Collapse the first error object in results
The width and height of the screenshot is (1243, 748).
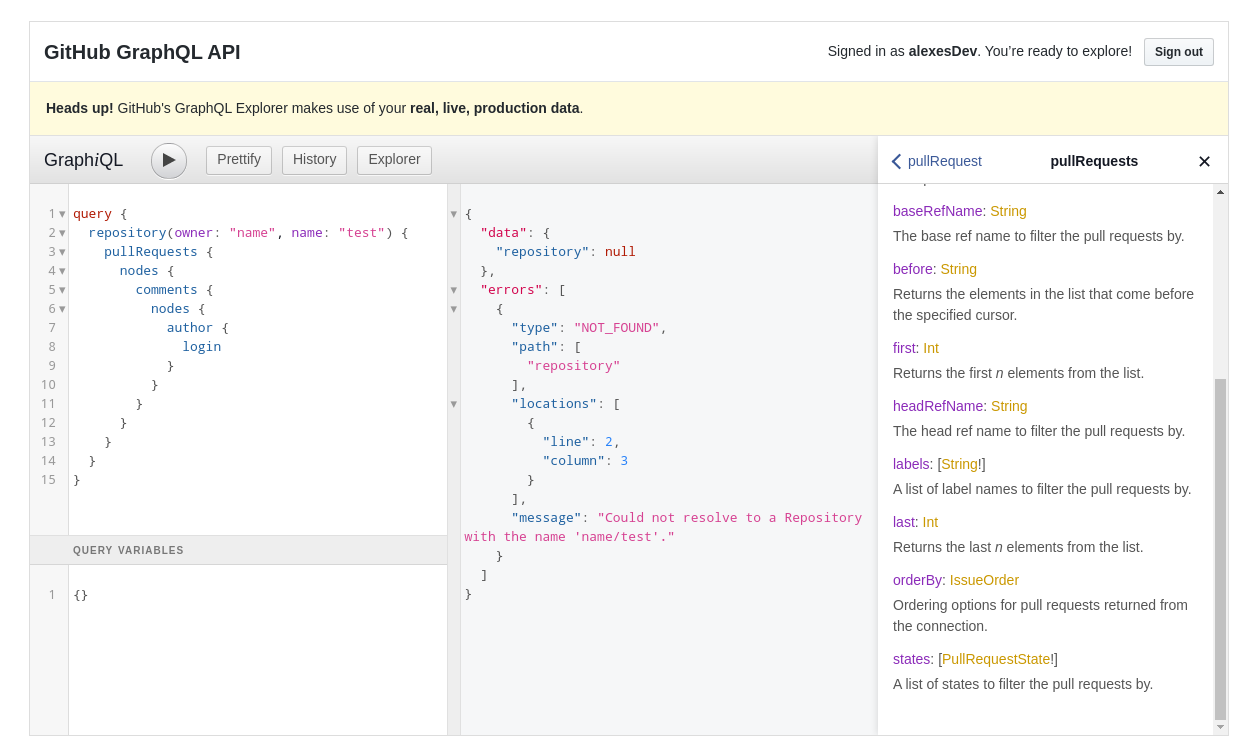click(x=454, y=309)
